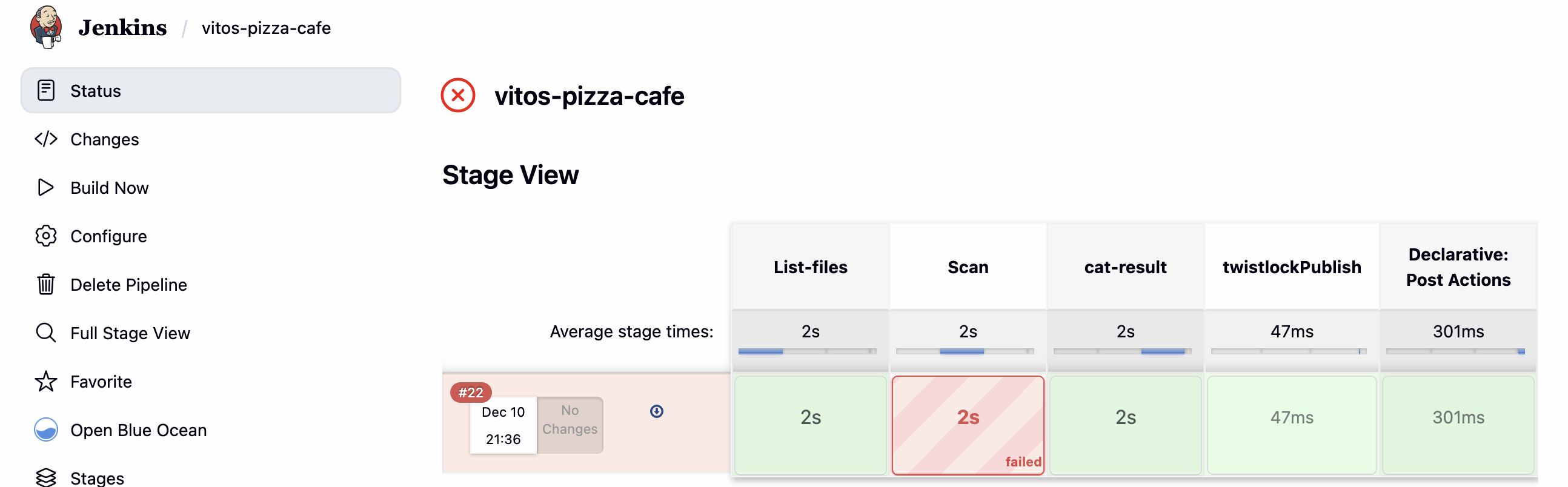Open the Stages sidebar item
The width and height of the screenshot is (1568, 487).
point(98,478)
